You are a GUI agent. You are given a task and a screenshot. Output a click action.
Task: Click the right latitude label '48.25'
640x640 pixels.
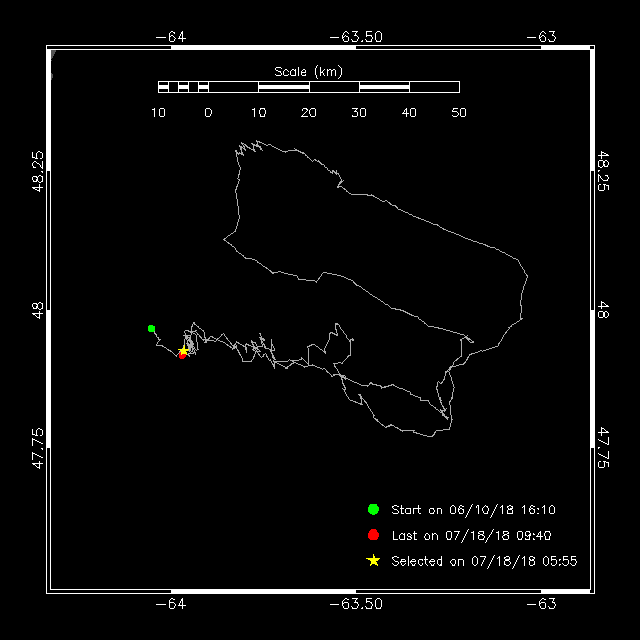coord(603,171)
